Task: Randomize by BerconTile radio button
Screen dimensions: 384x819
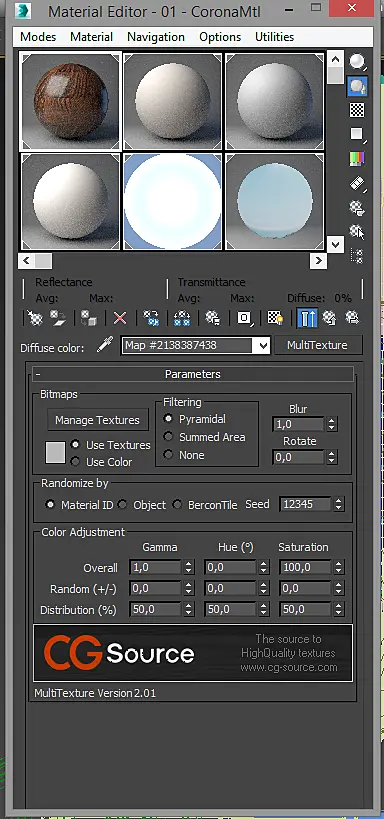Action: point(178,505)
